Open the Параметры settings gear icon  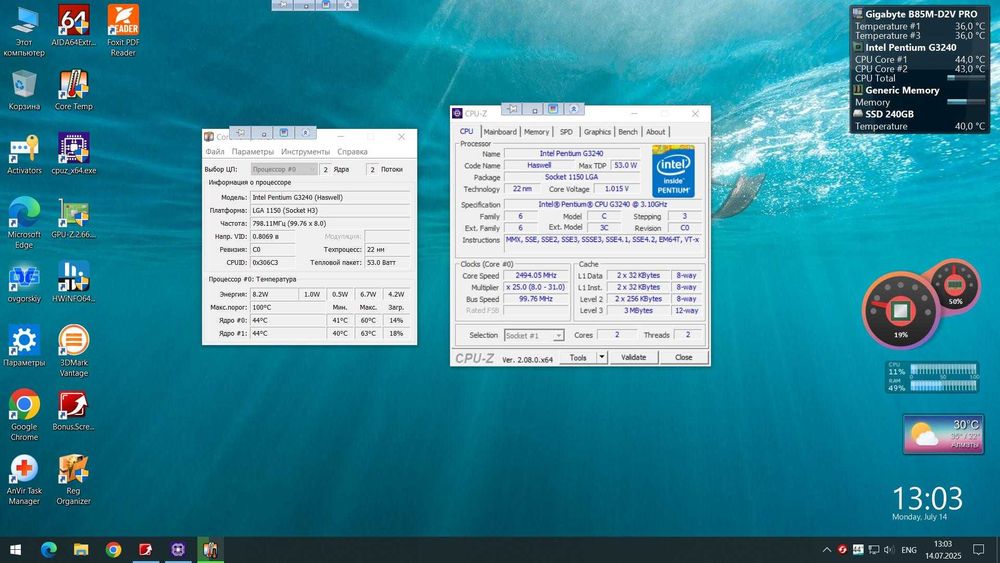[24, 346]
